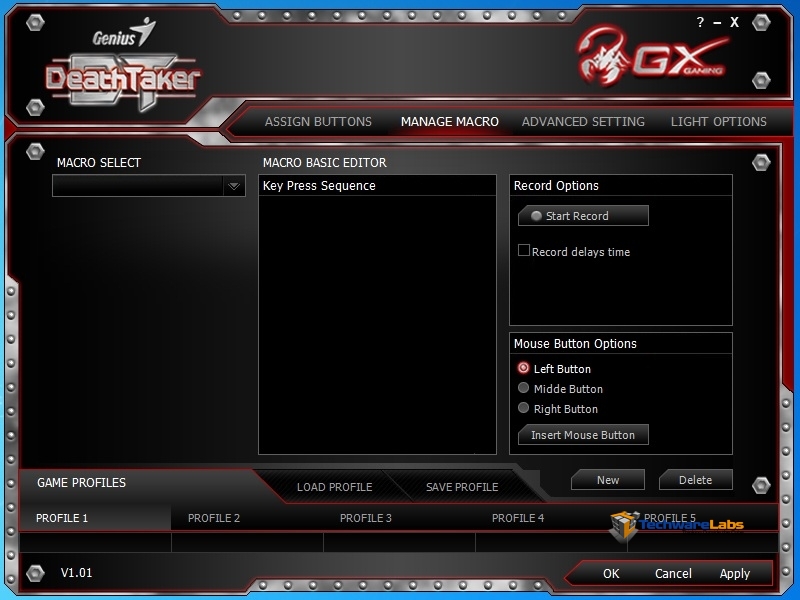Select the Midde Button radio option
Viewport: 800px width, 600px height.
coord(523,388)
